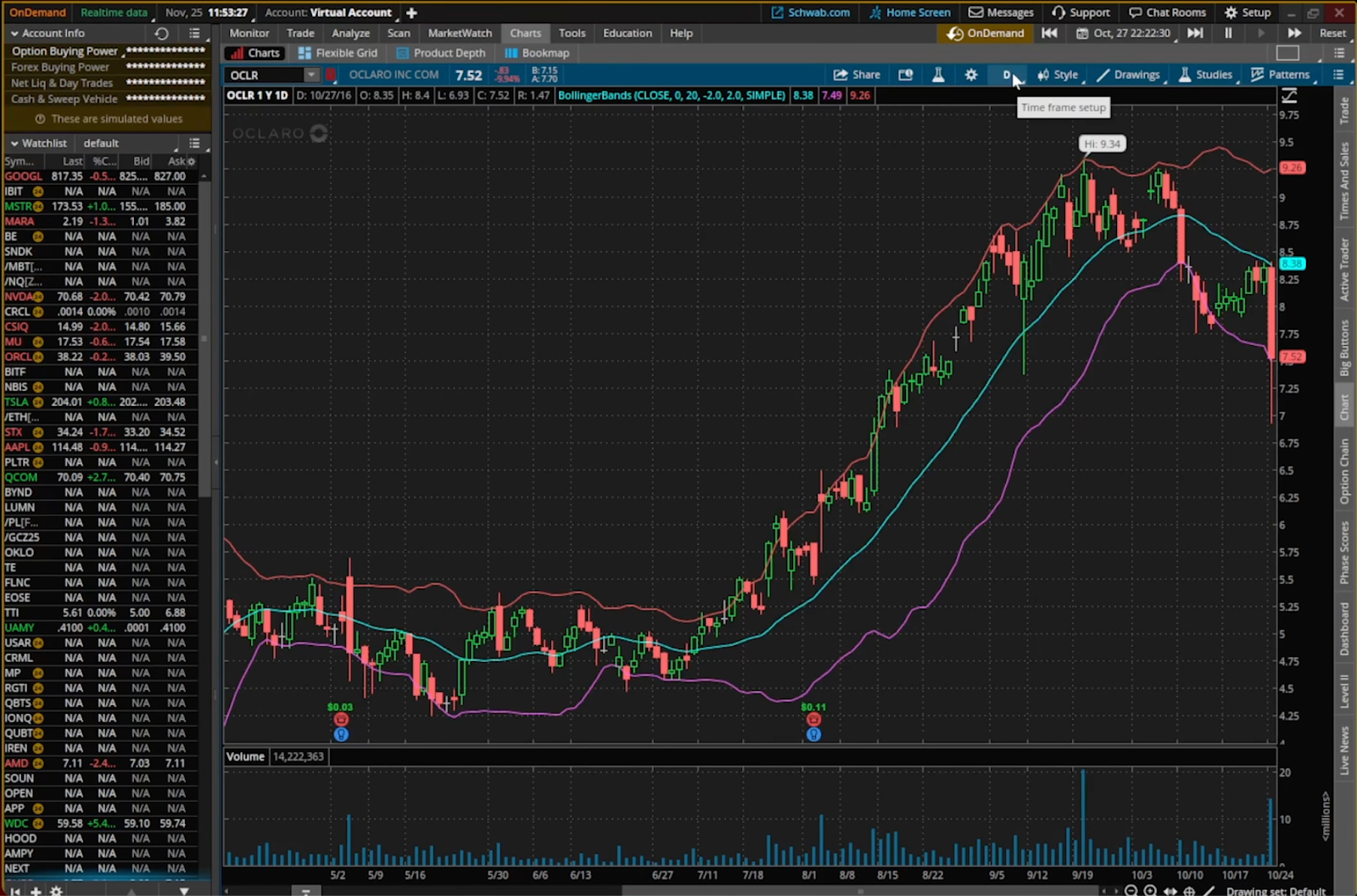Click the red symbol link color swatch
The image size is (1357, 896).
331,75
